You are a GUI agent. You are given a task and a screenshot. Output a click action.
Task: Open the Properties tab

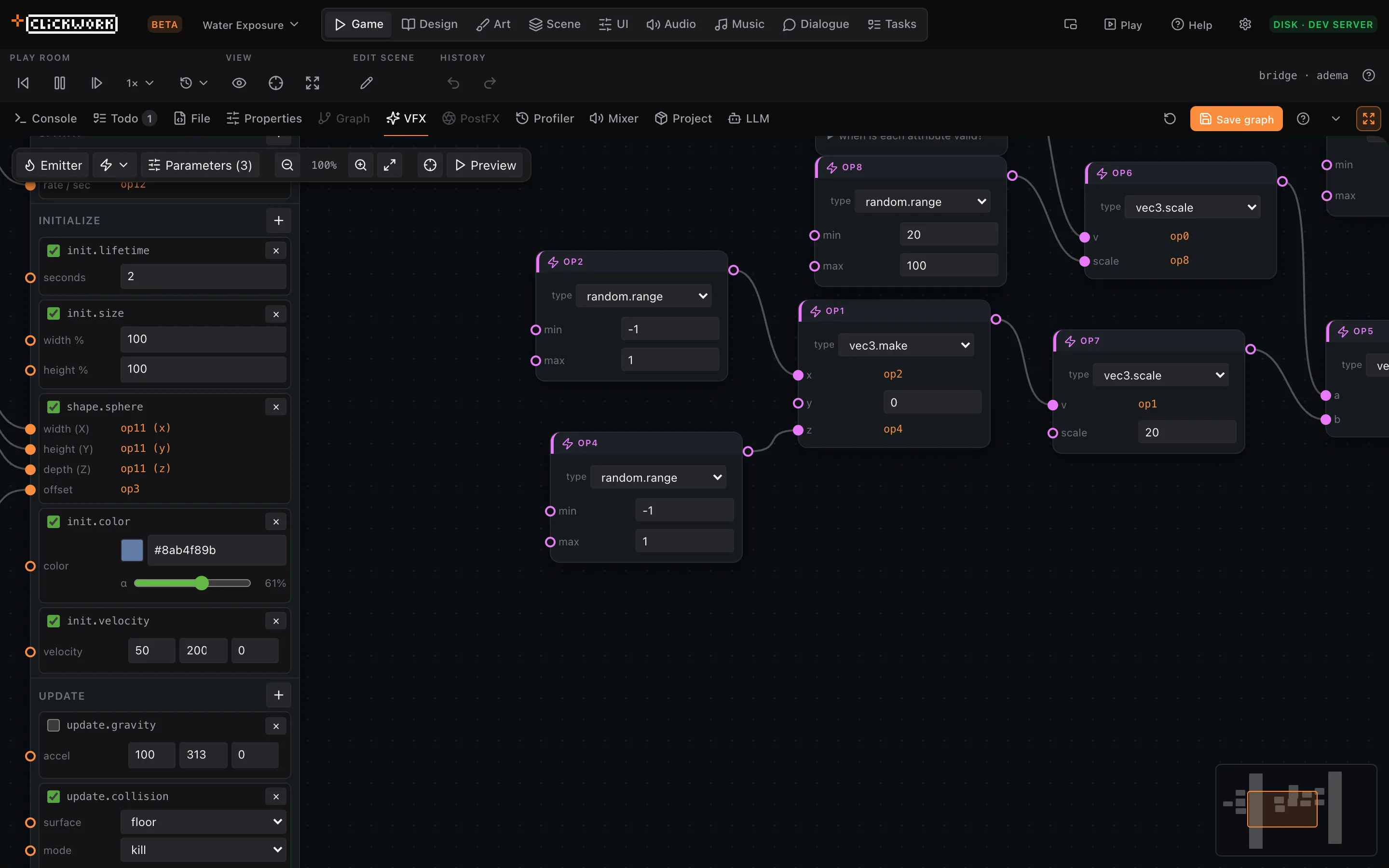click(x=264, y=119)
